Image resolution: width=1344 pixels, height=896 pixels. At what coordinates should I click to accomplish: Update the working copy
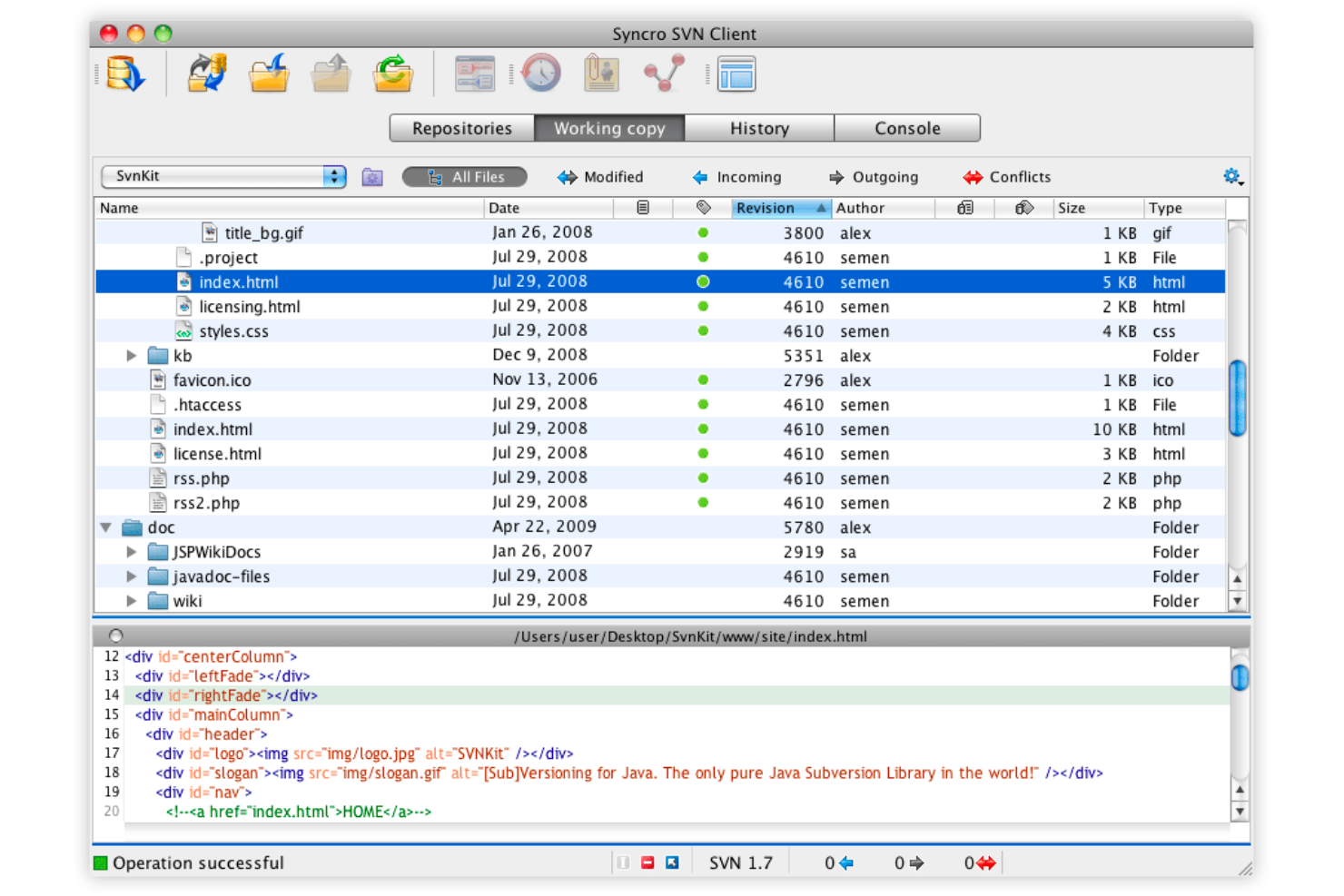point(268,73)
